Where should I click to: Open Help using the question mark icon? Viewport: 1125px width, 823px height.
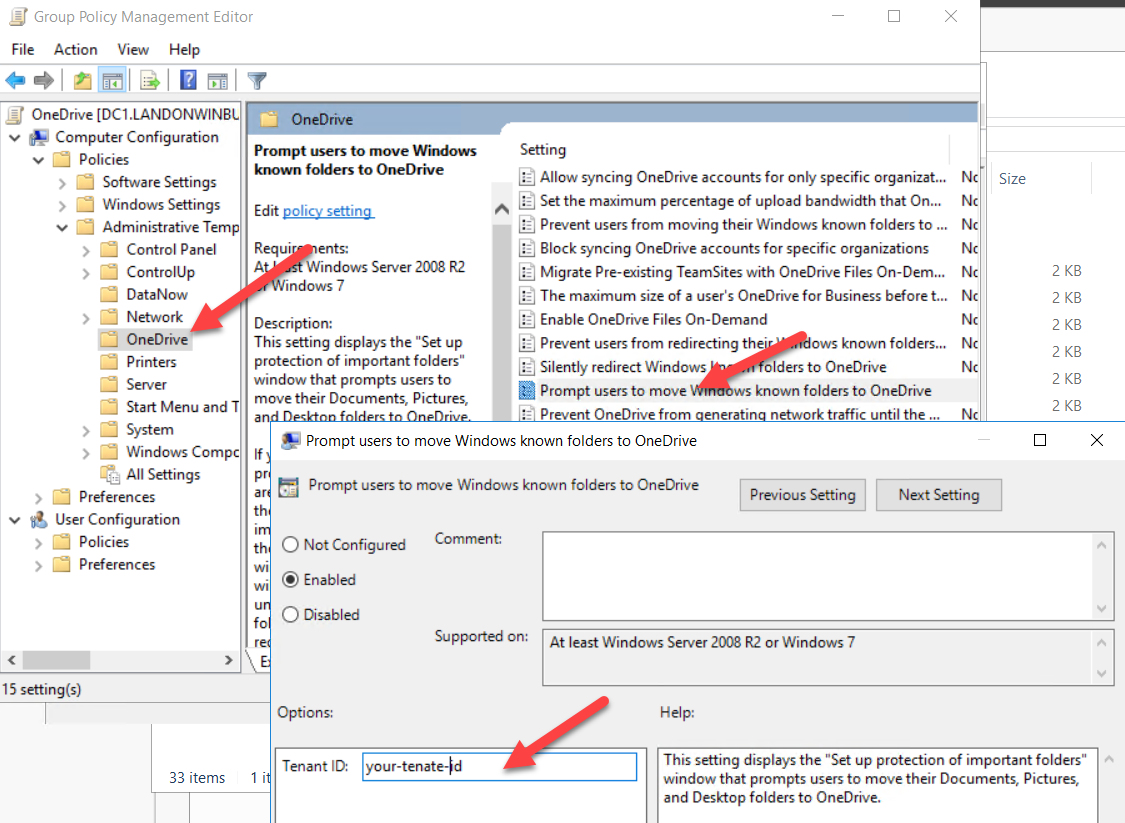tap(187, 80)
